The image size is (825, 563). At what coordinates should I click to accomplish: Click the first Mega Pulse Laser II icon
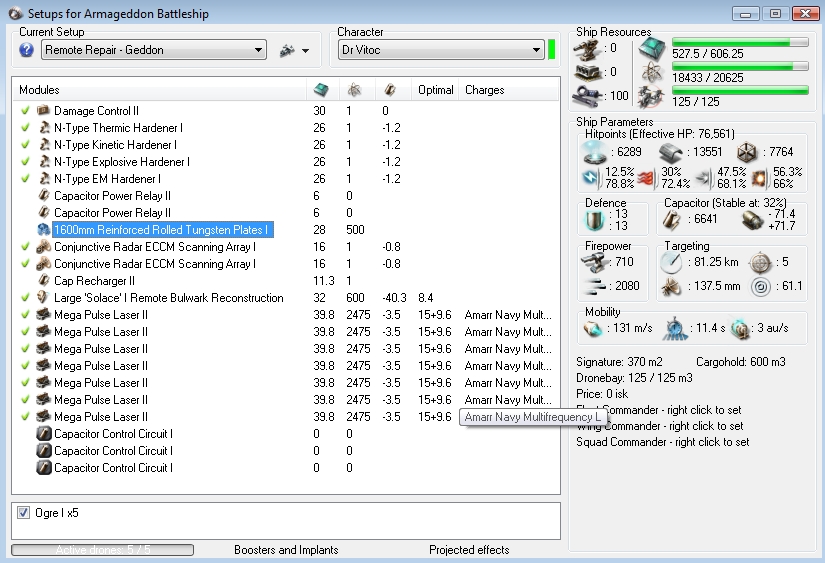[x=44, y=315]
